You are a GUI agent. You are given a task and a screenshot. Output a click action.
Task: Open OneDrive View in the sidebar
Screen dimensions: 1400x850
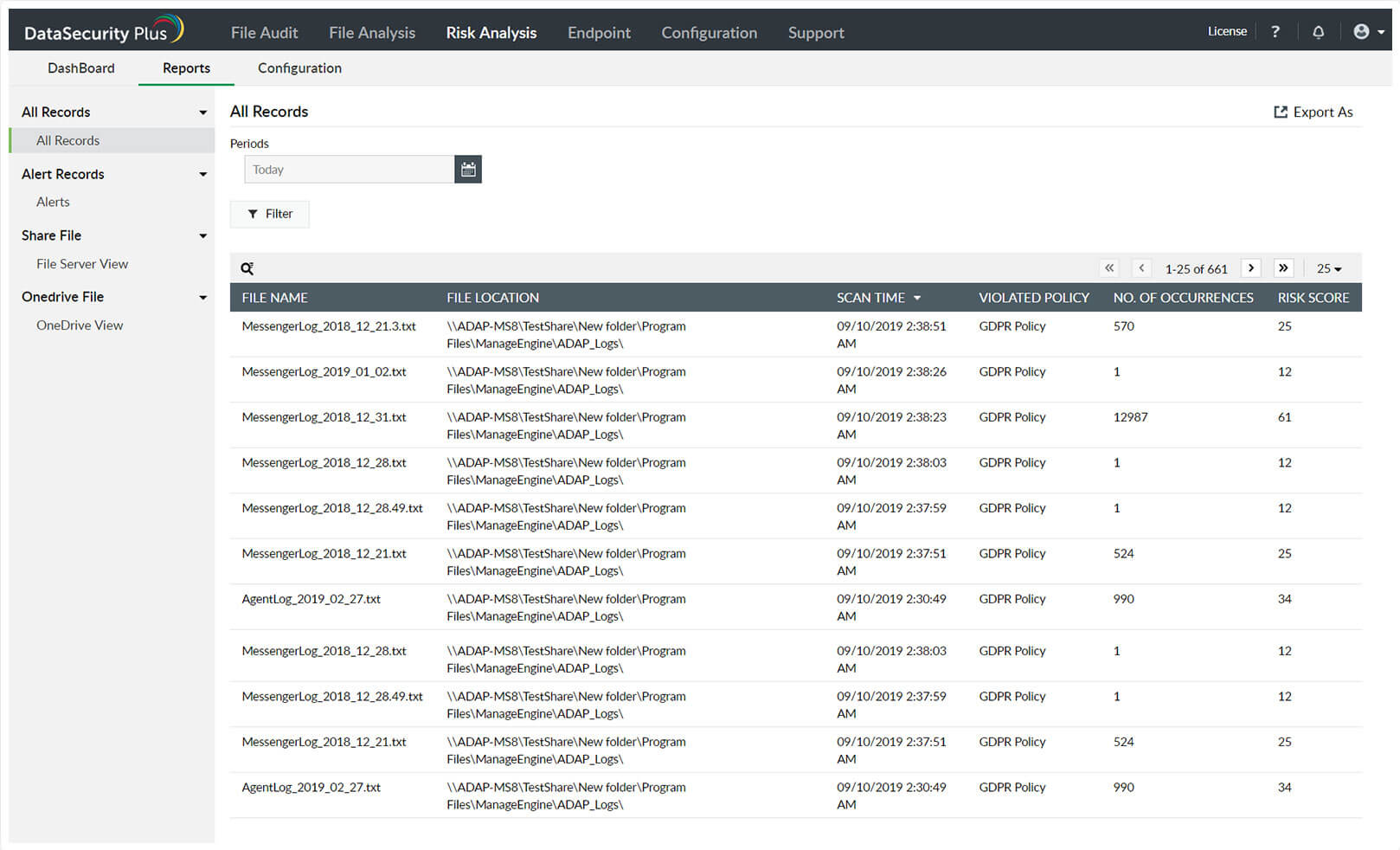(80, 325)
